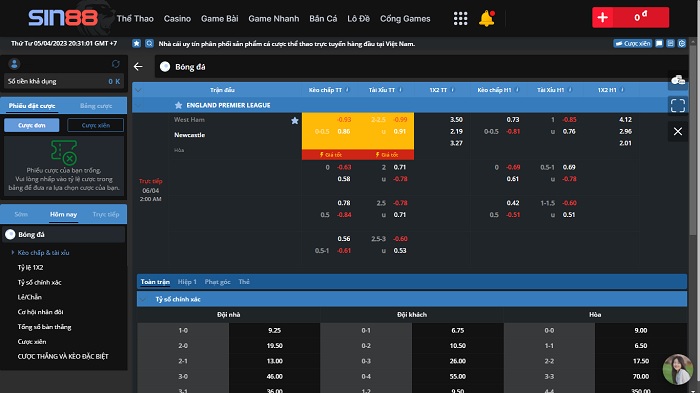Open the settings gear icon at top right

(682, 43)
